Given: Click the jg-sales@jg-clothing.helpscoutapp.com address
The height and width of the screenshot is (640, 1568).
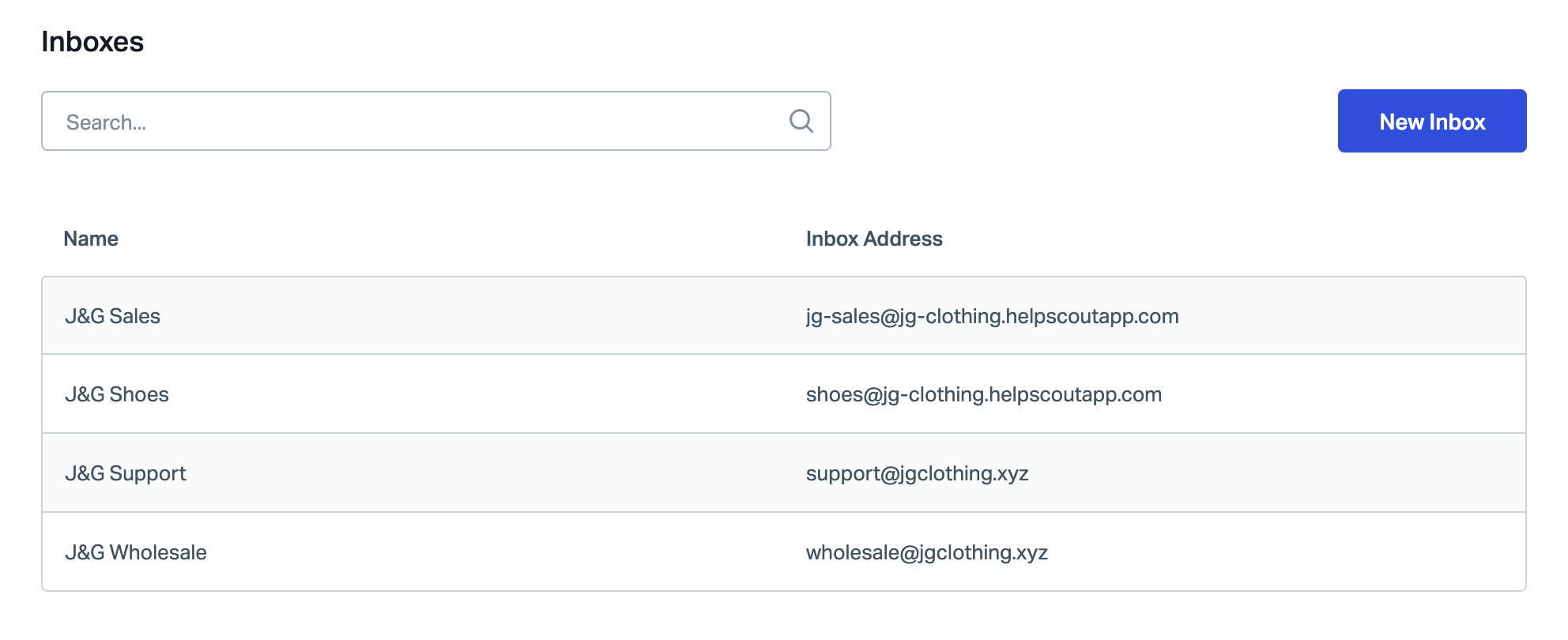Looking at the screenshot, I should click(x=992, y=316).
